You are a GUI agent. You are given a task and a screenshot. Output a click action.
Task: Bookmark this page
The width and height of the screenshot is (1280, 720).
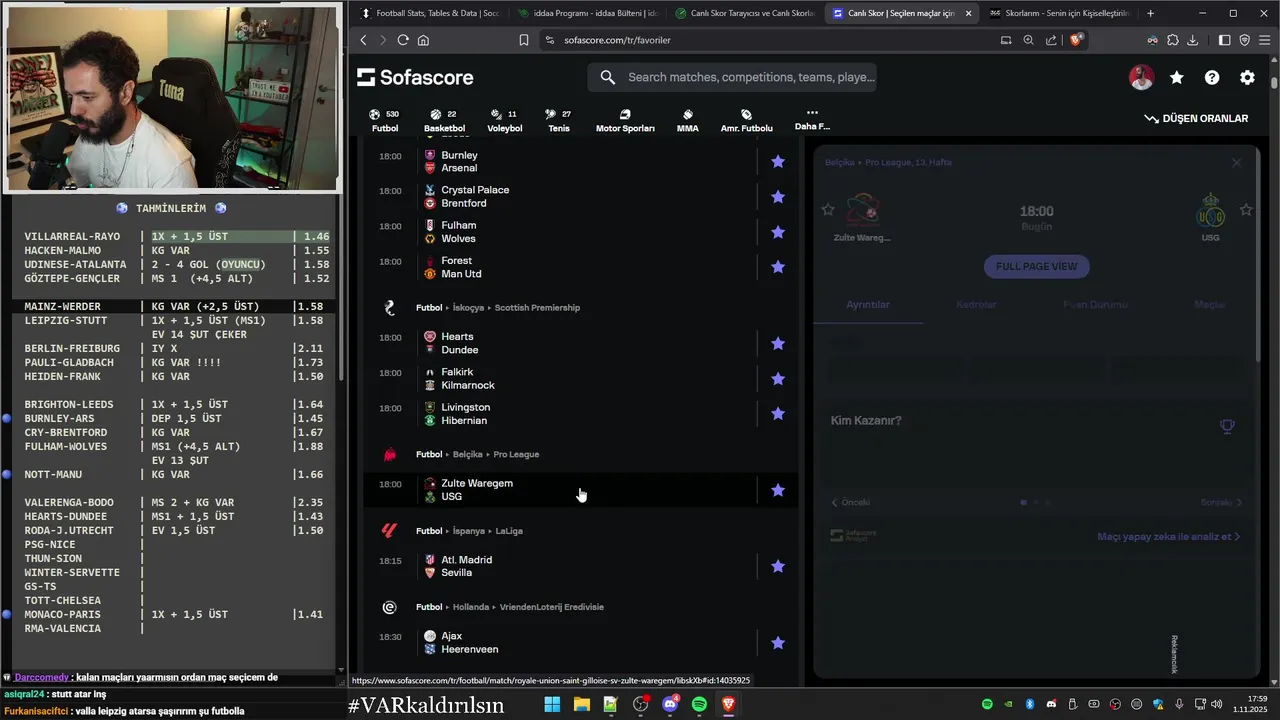point(524,40)
